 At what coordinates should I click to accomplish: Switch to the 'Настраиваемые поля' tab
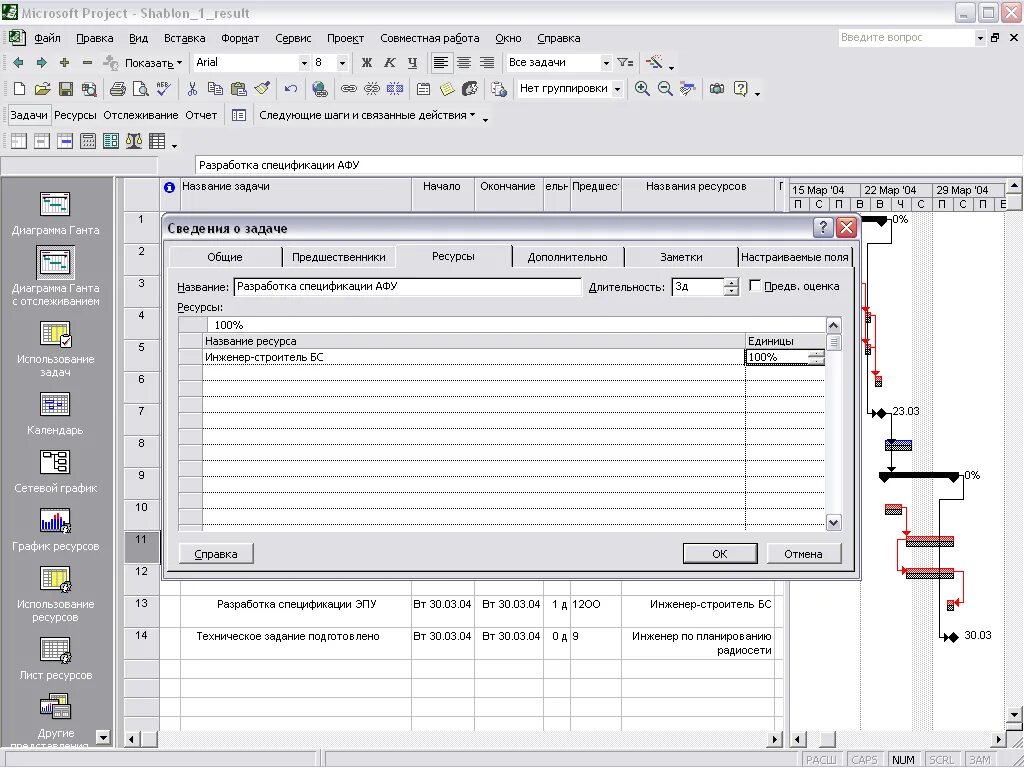click(795, 257)
